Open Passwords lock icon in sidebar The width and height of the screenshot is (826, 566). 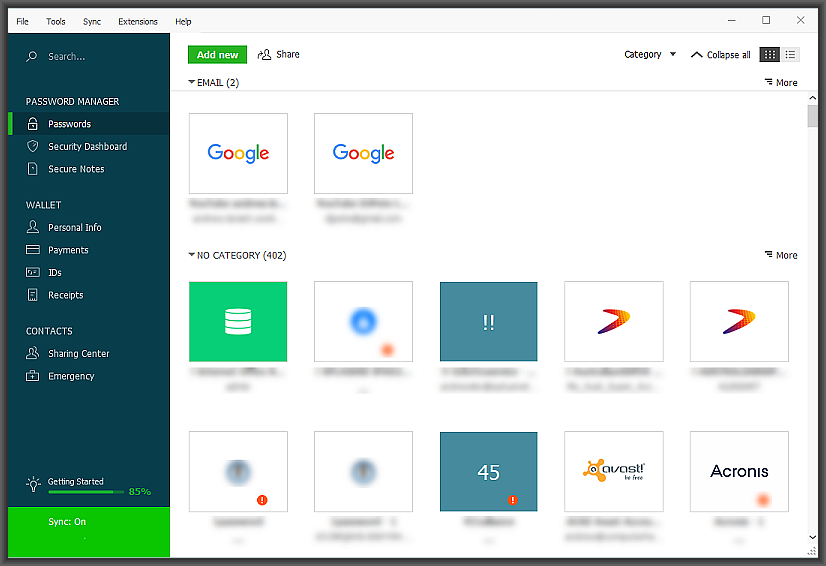click(x=33, y=124)
